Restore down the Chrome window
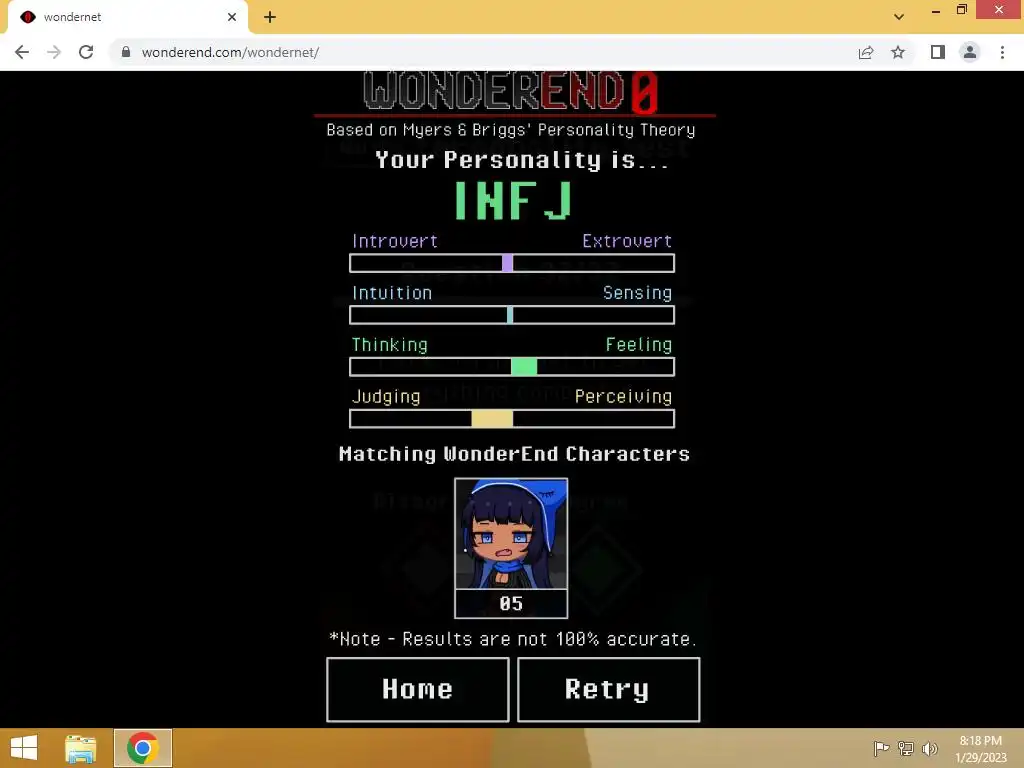Screen dimensions: 1024x768 click(x=962, y=10)
